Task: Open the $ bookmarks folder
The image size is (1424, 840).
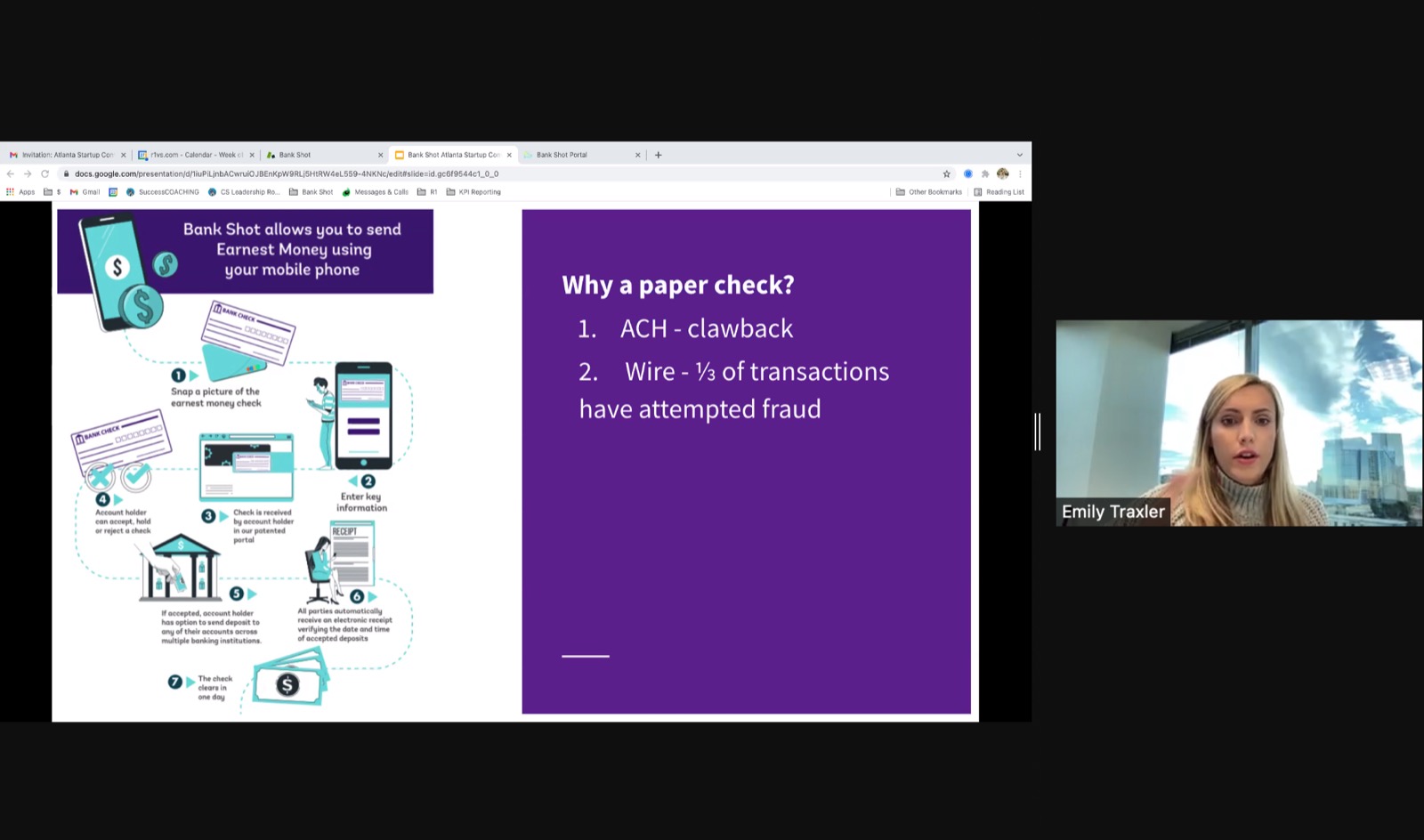Action: 53,192
